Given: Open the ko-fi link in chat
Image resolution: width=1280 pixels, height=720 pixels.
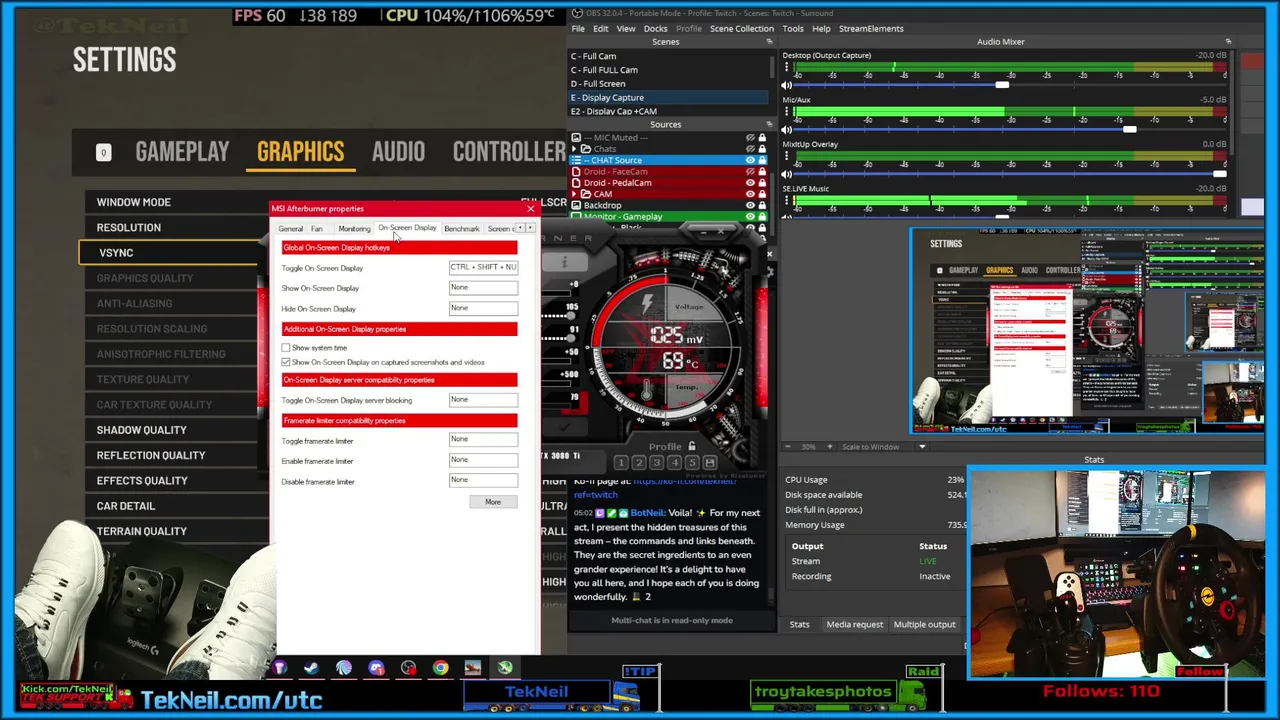Looking at the screenshot, I should click(x=684, y=482).
